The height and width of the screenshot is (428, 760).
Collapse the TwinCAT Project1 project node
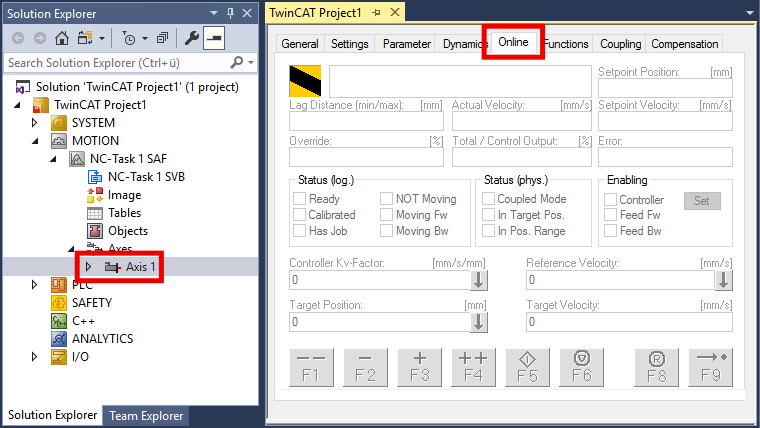click(x=17, y=105)
